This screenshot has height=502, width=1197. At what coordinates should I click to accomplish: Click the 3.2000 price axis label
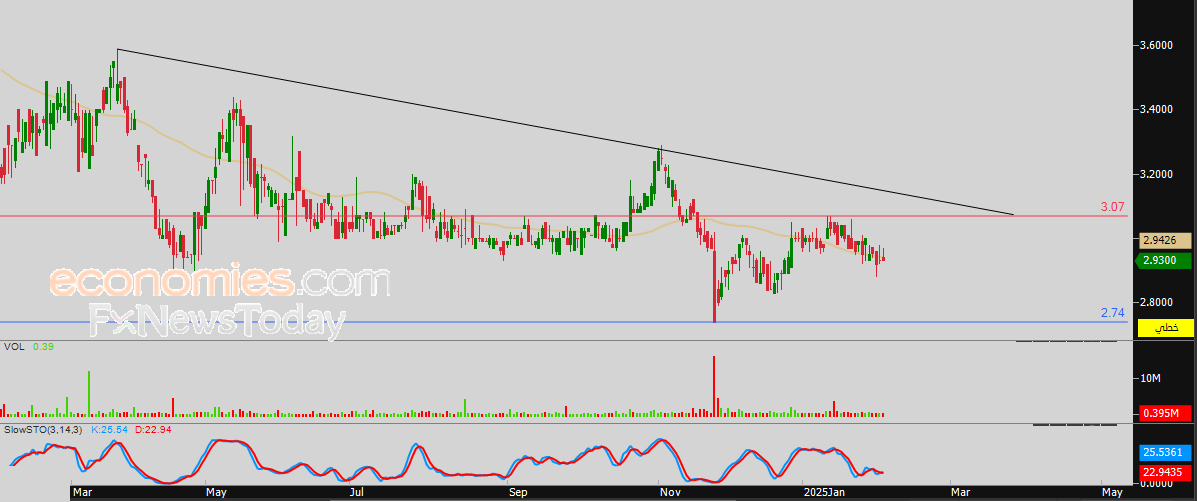click(1158, 174)
